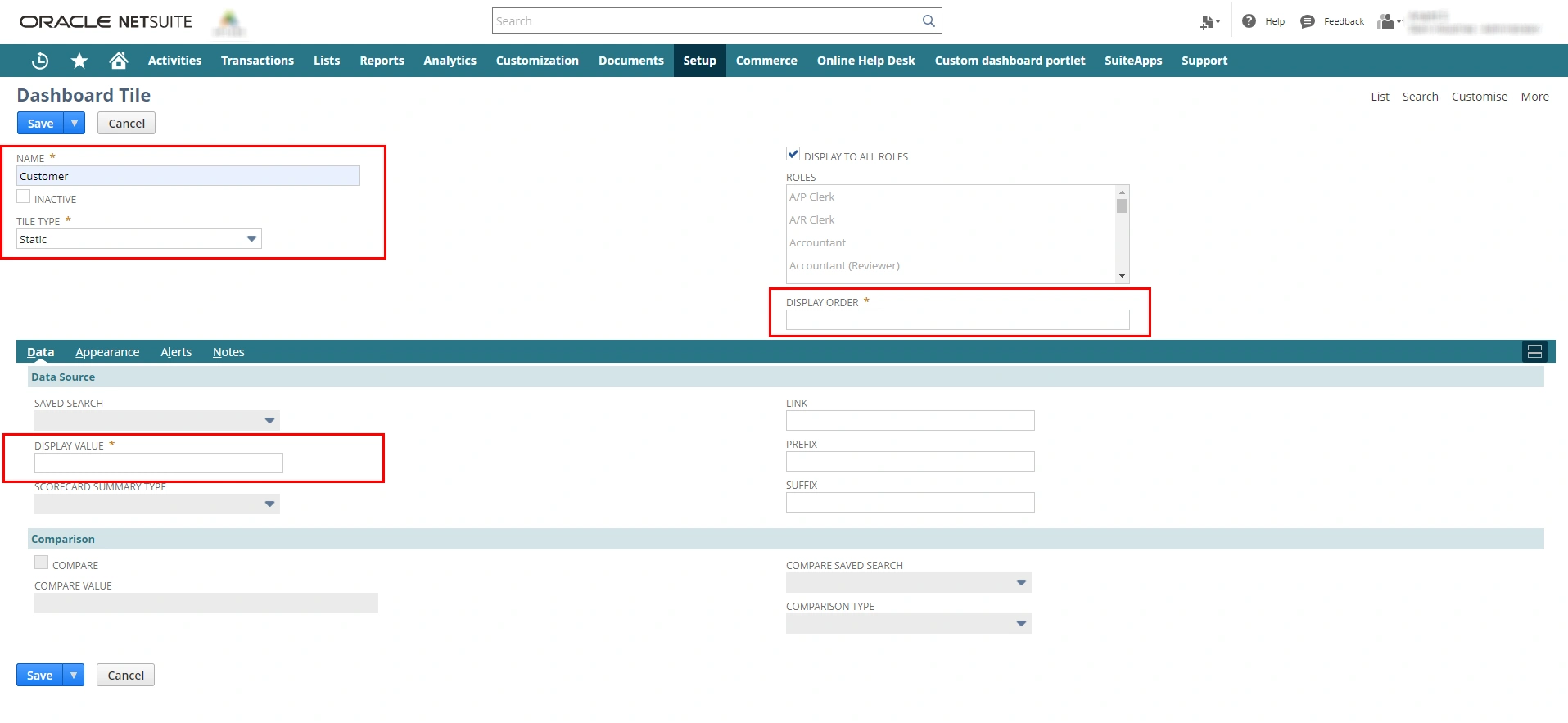Click the company logo next to NetSuite

tap(229, 23)
